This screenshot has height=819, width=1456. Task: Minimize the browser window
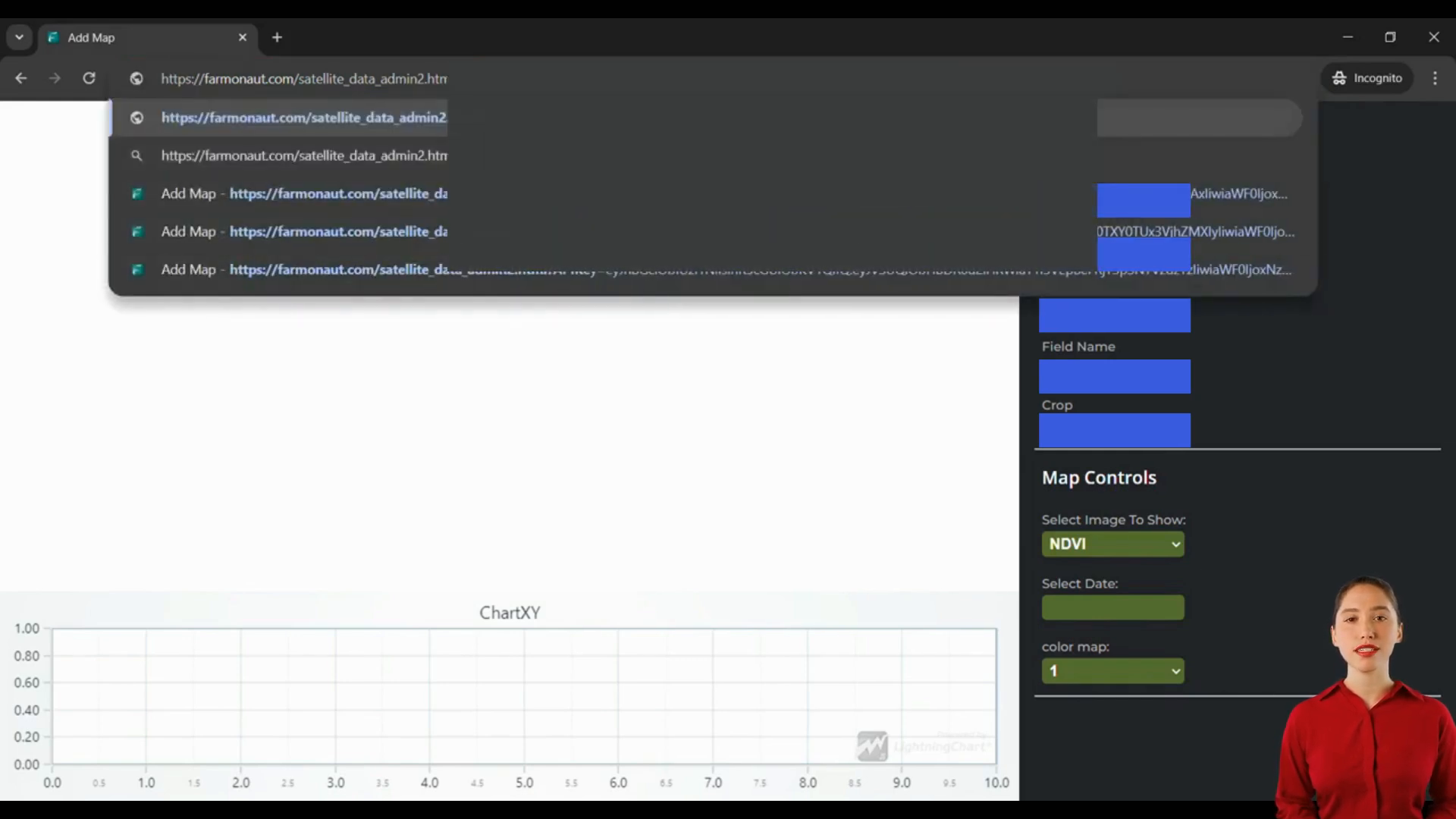(x=1348, y=37)
